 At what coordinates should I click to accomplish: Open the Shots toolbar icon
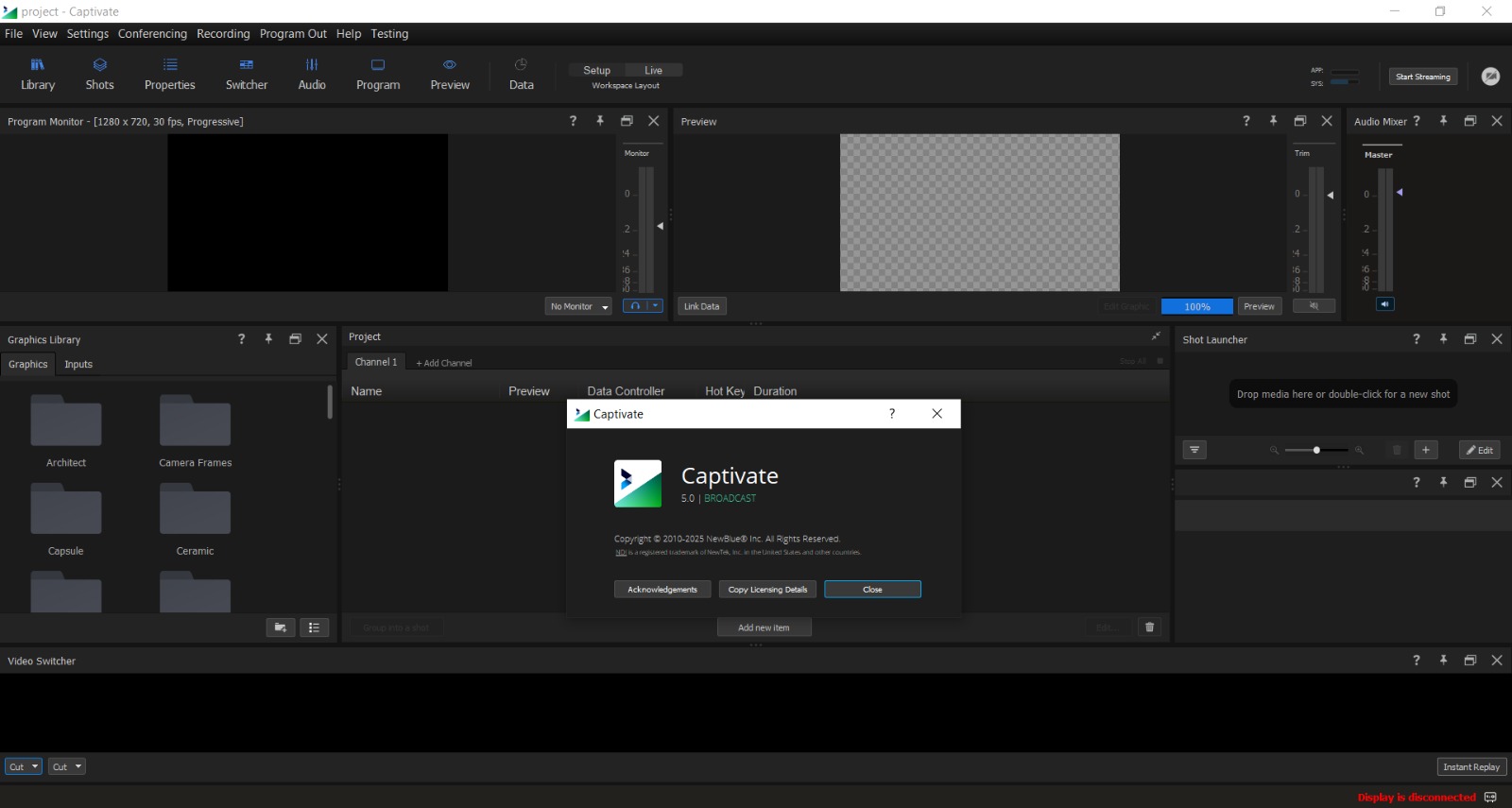pos(99,74)
